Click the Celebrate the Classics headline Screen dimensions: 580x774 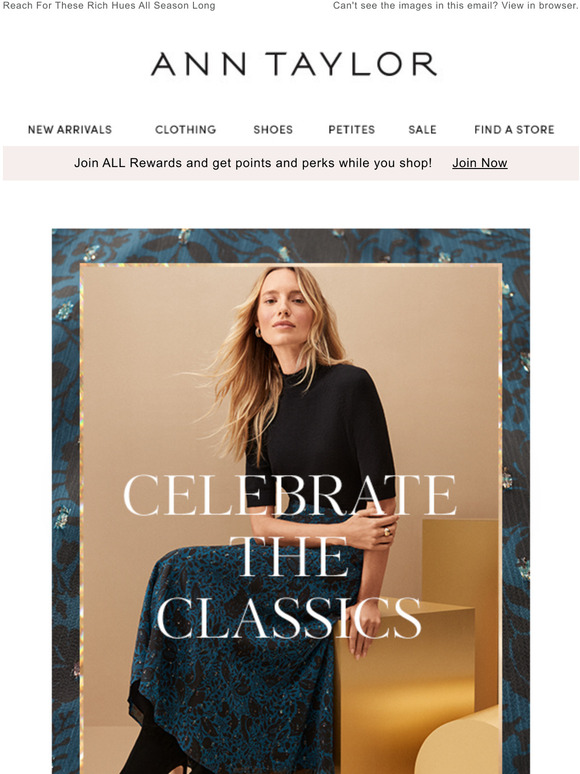click(290, 557)
